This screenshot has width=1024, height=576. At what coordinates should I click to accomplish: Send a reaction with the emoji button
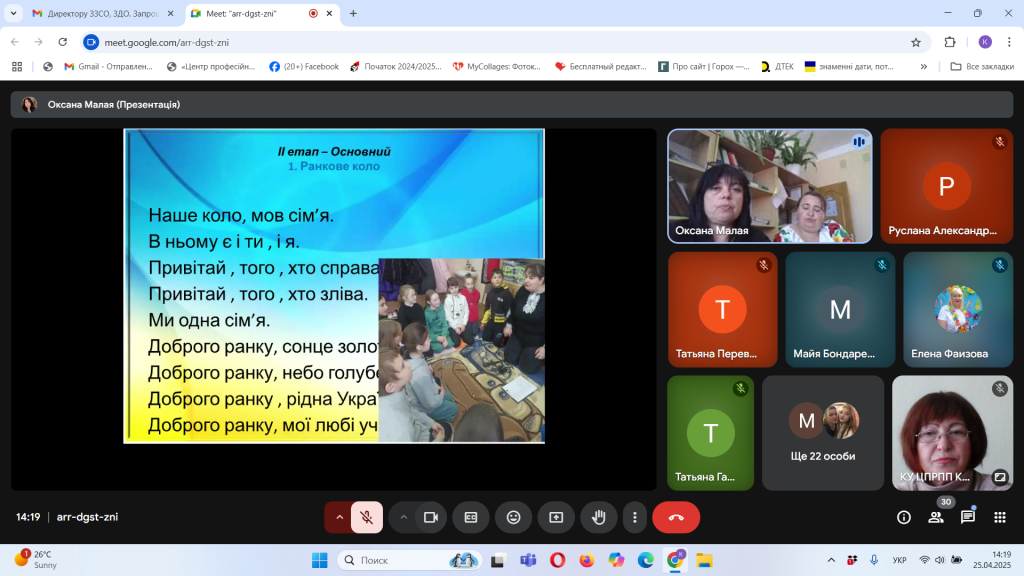513,517
